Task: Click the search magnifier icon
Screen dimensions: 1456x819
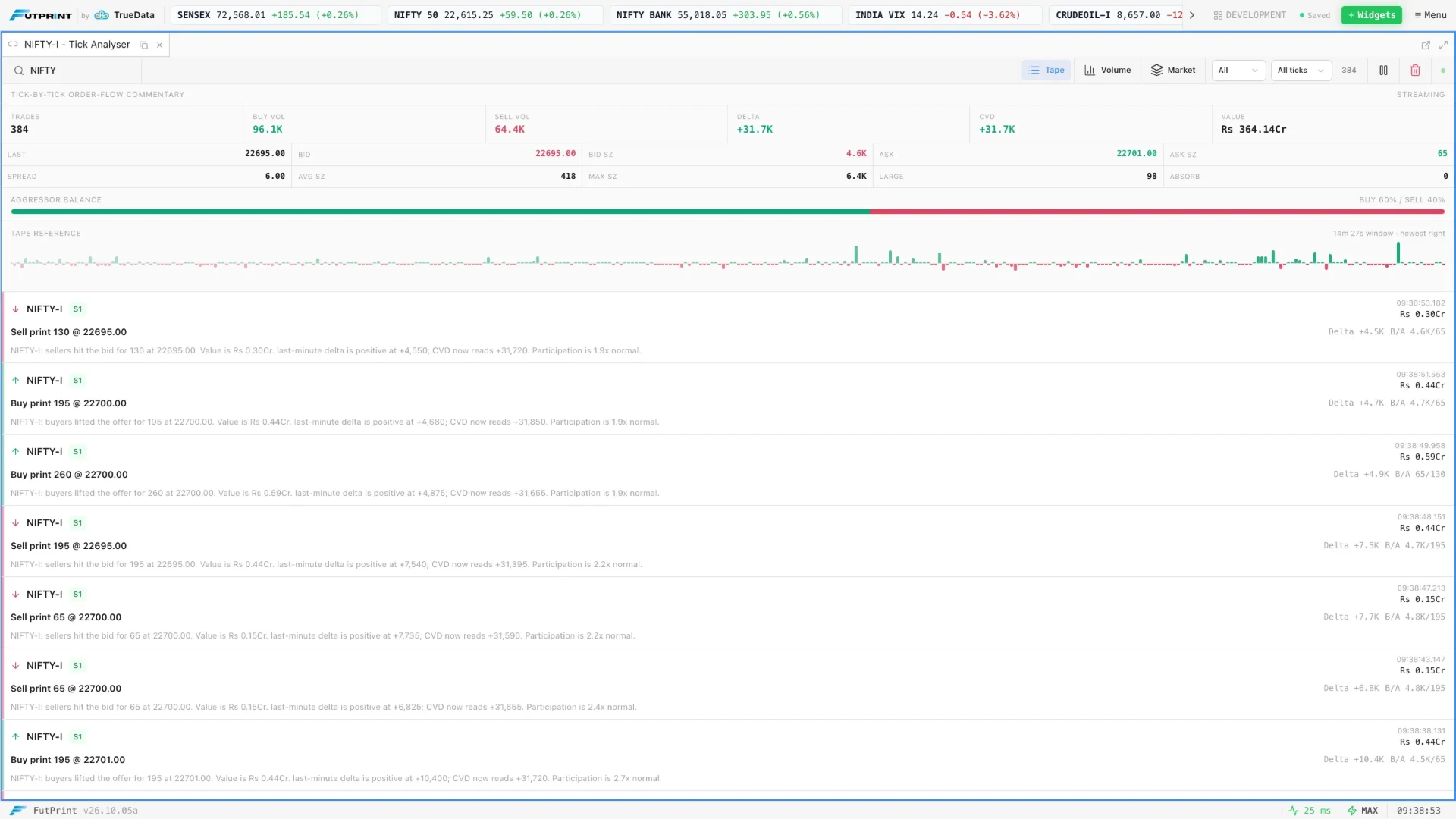Action: click(19, 71)
